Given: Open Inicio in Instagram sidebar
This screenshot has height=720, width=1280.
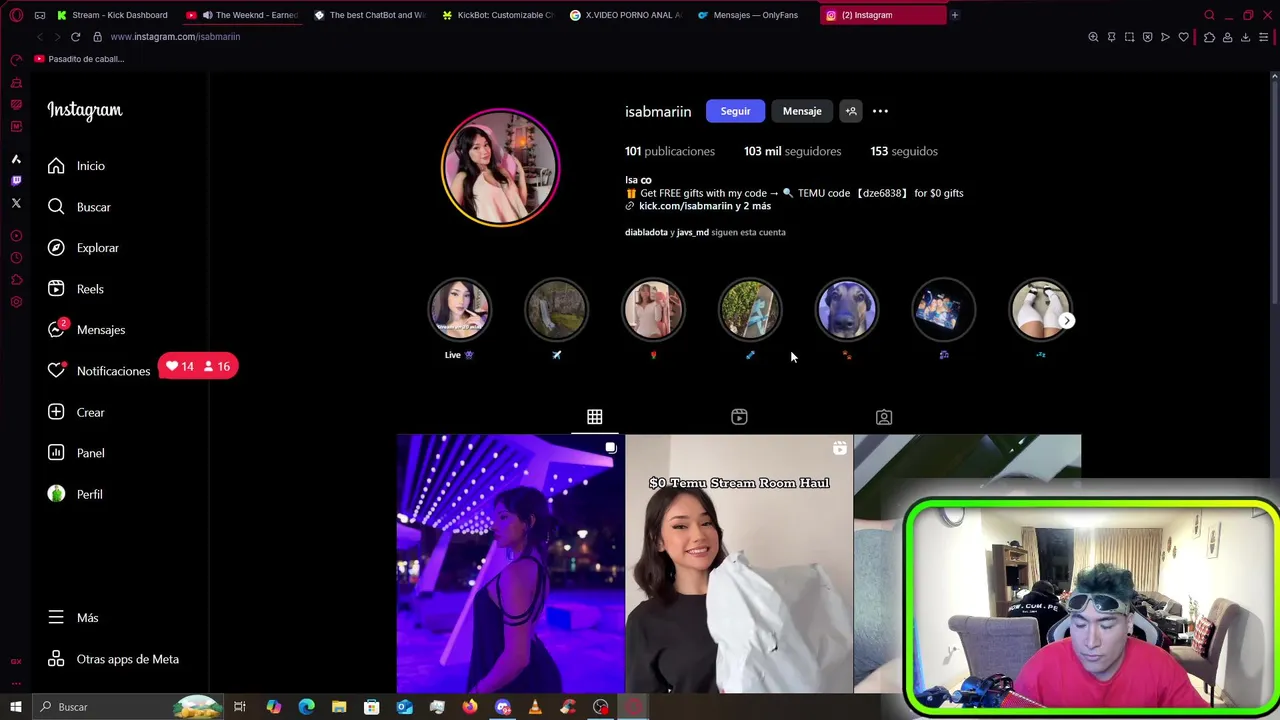Looking at the screenshot, I should [x=76, y=166].
